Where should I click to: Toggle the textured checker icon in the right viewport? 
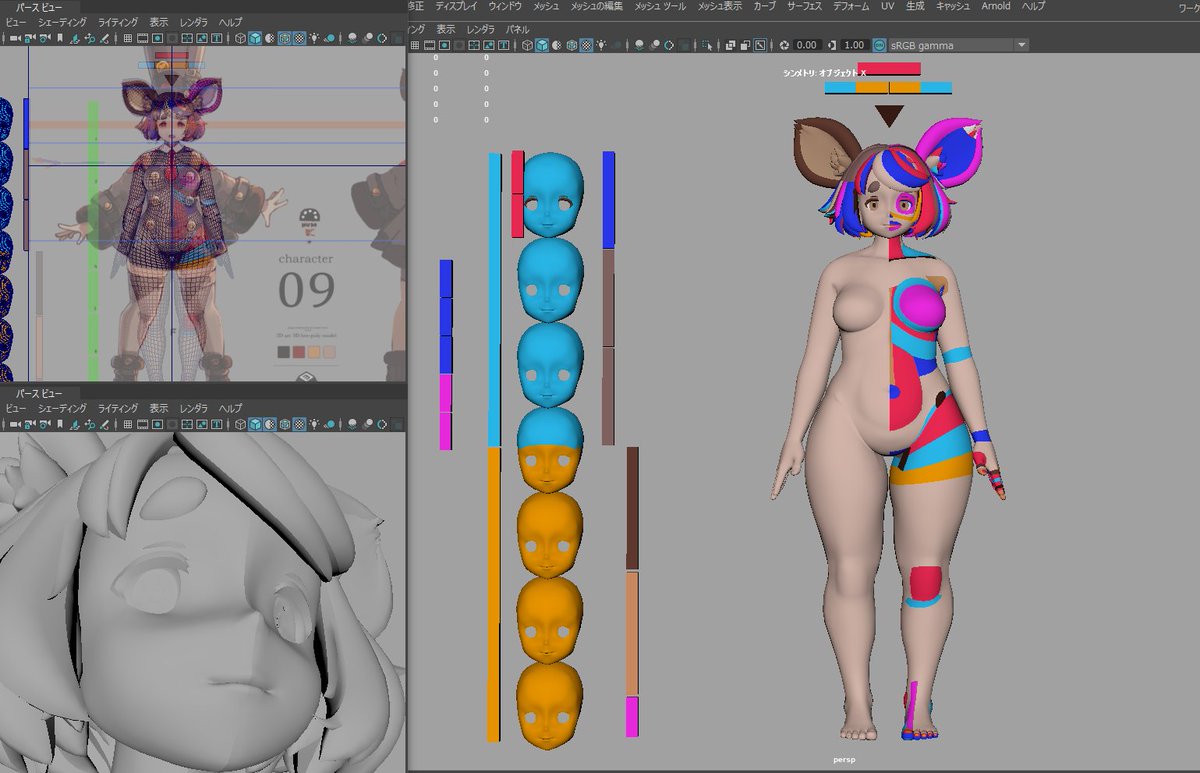coord(586,45)
